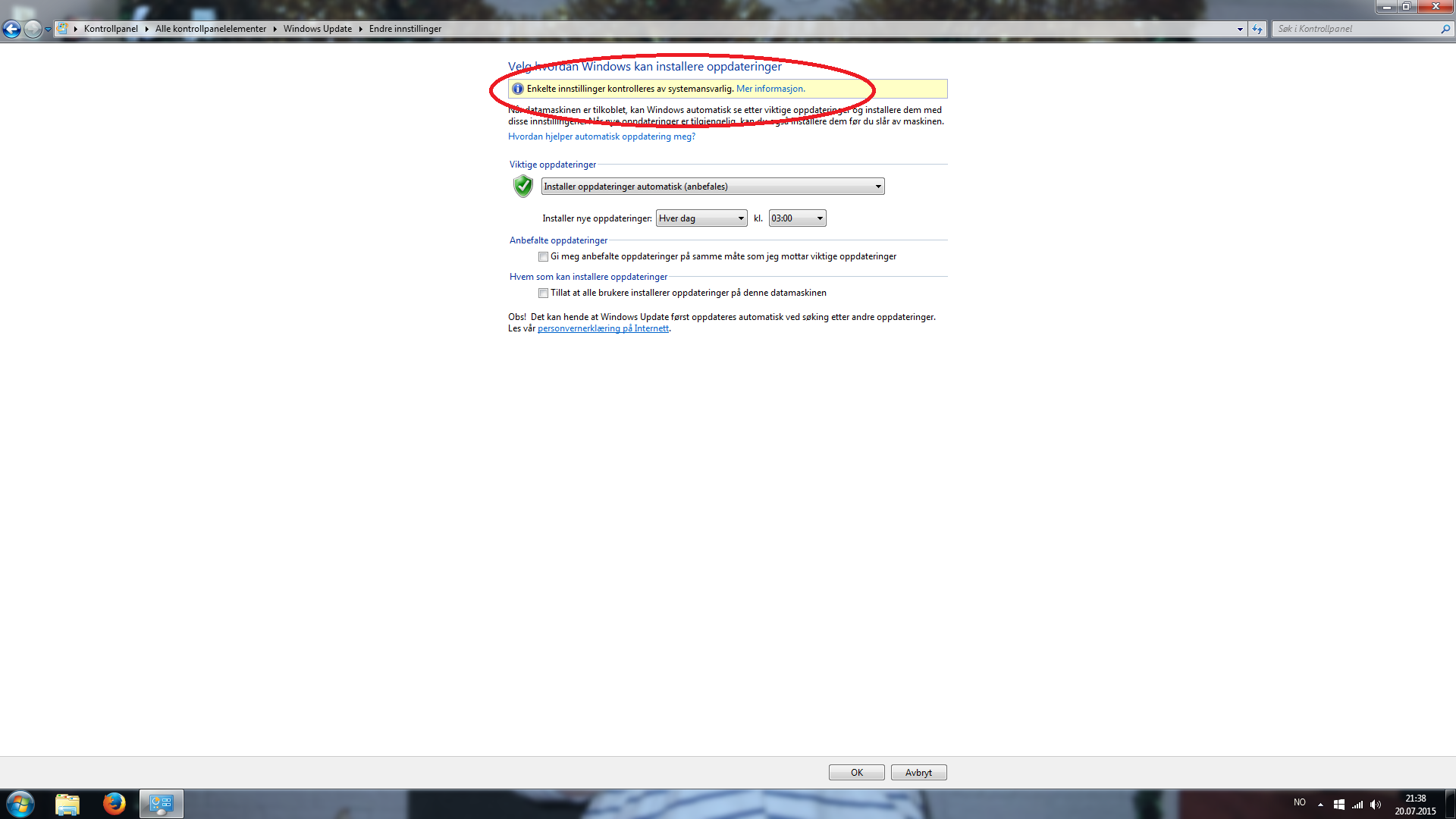Open the 03:00 time dropdown
Image resolution: width=1456 pixels, height=819 pixels.
(797, 218)
